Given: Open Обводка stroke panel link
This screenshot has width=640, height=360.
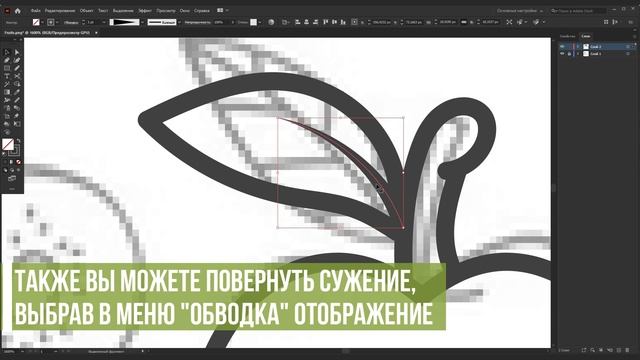Looking at the screenshot, I should coord(71,22).
